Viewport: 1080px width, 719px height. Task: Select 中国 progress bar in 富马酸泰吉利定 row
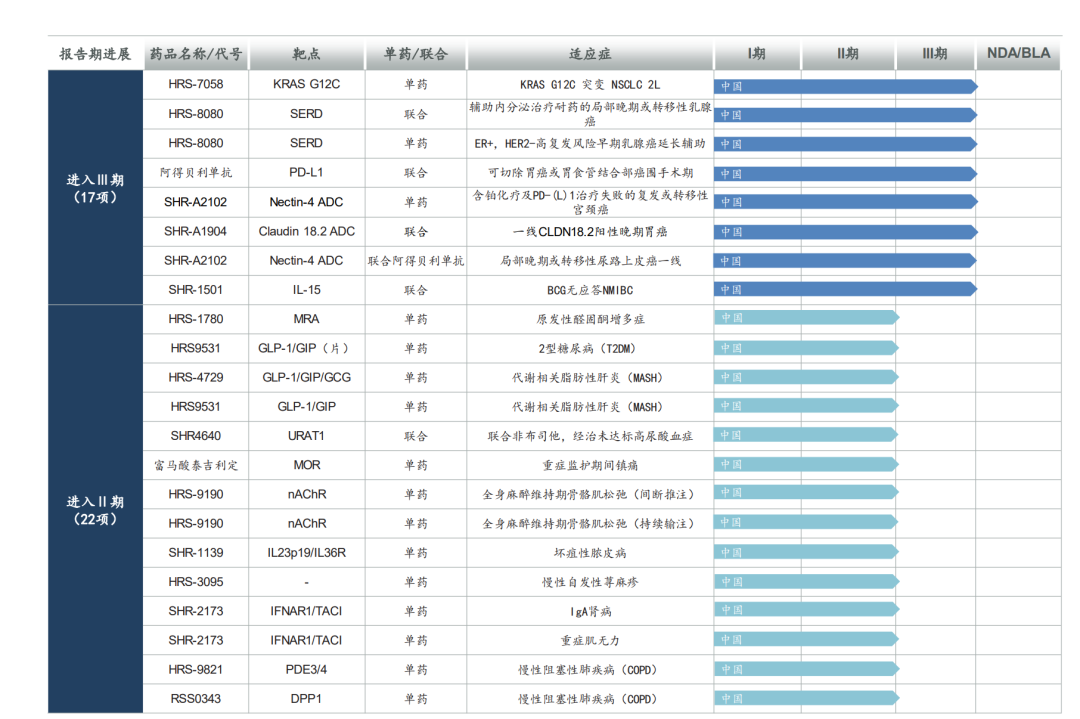pyautogui.click(x=807, y=465)
